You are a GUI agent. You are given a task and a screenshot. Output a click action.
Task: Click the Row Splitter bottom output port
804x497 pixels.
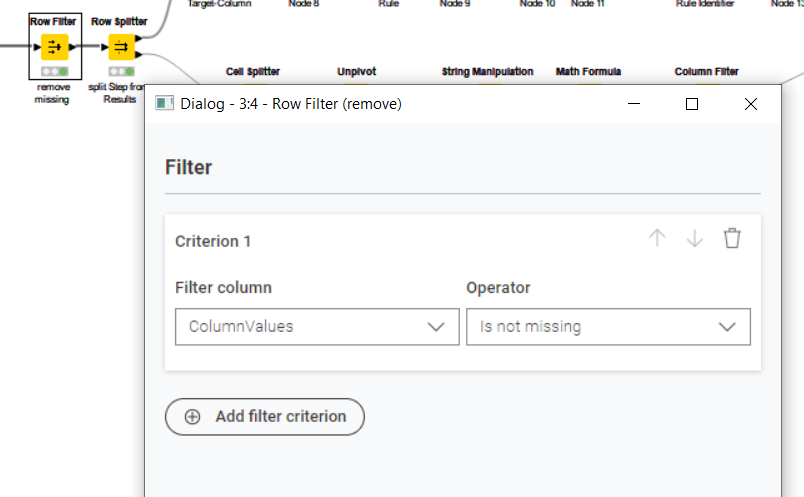click(138, 55)
